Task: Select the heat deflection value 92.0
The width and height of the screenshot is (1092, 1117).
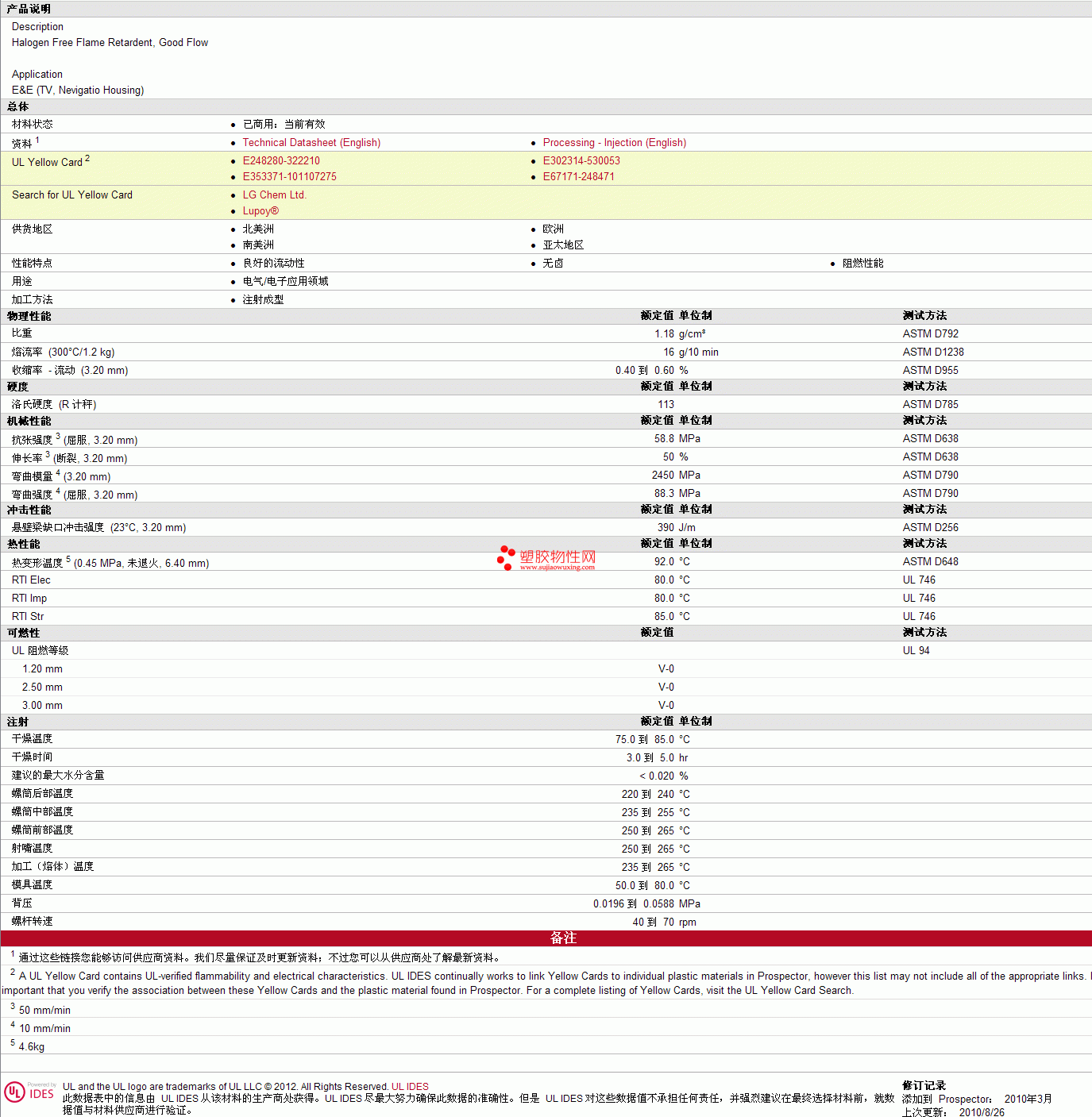Action: coord(664,562)
